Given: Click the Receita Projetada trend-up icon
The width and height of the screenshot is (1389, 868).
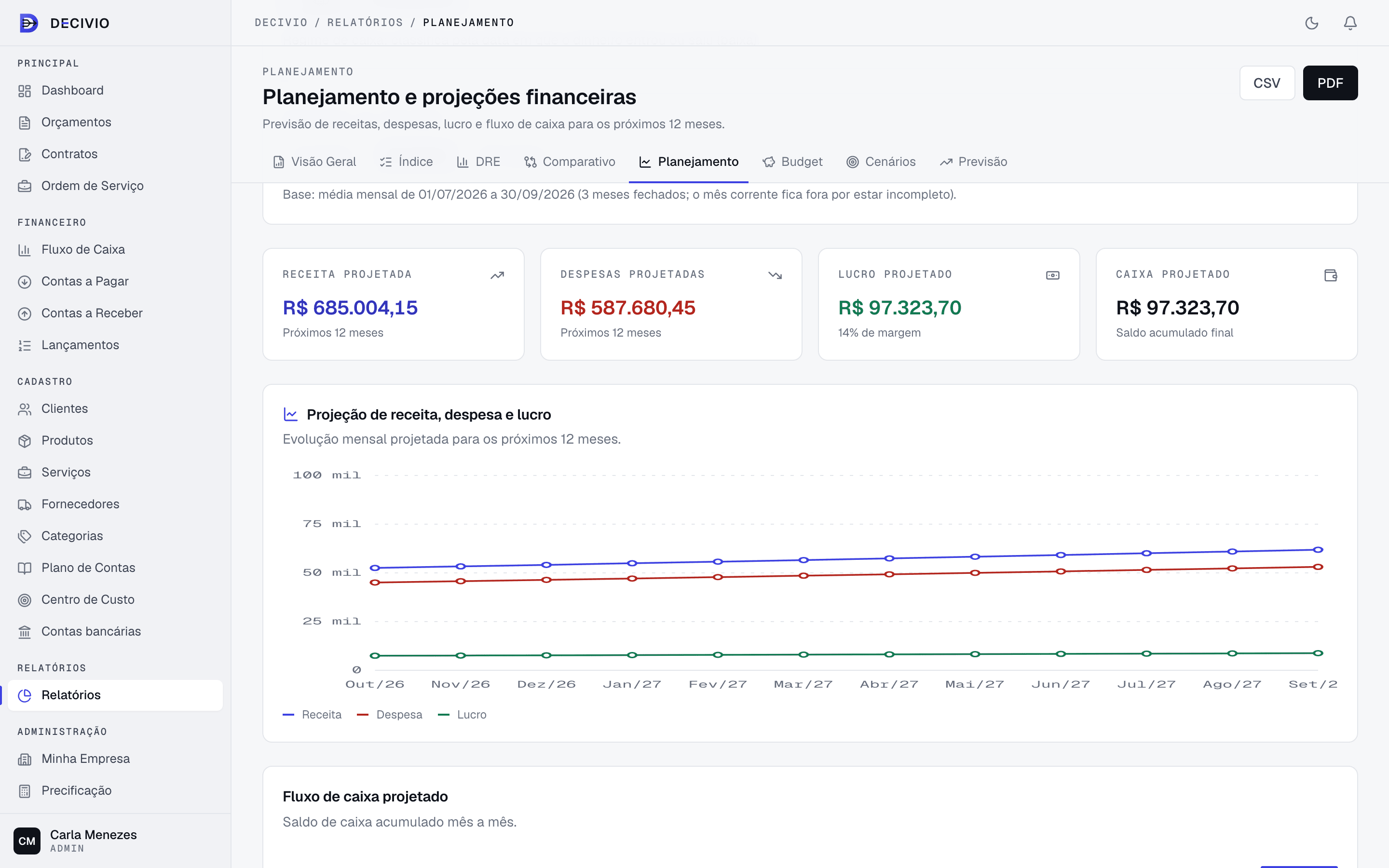Looking at the screenshot, I should [x=497, y=275].
